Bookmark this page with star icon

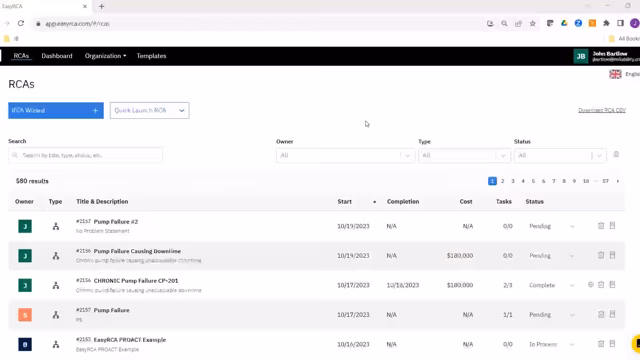tap(533, 24)
